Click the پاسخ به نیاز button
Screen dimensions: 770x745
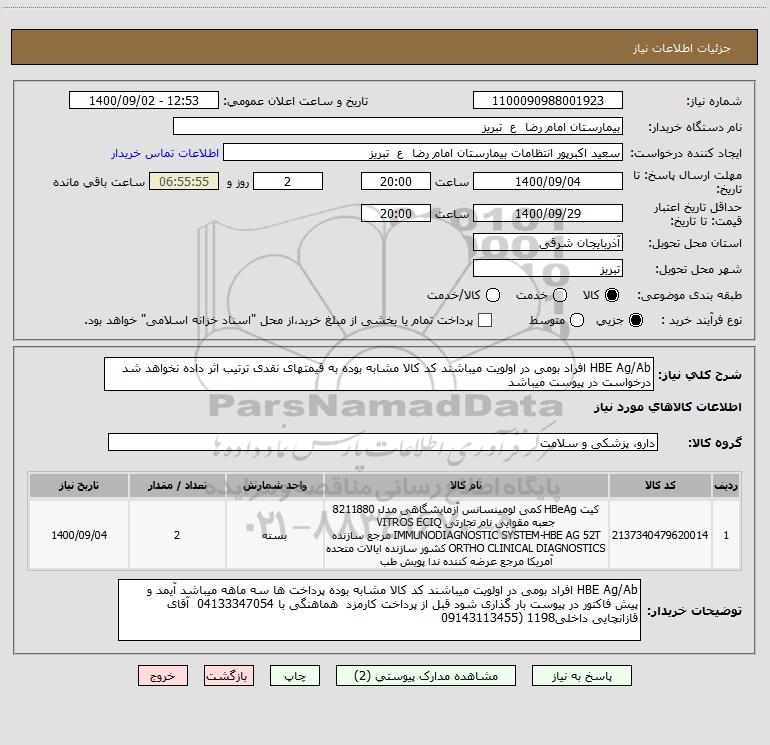point(582,676)
